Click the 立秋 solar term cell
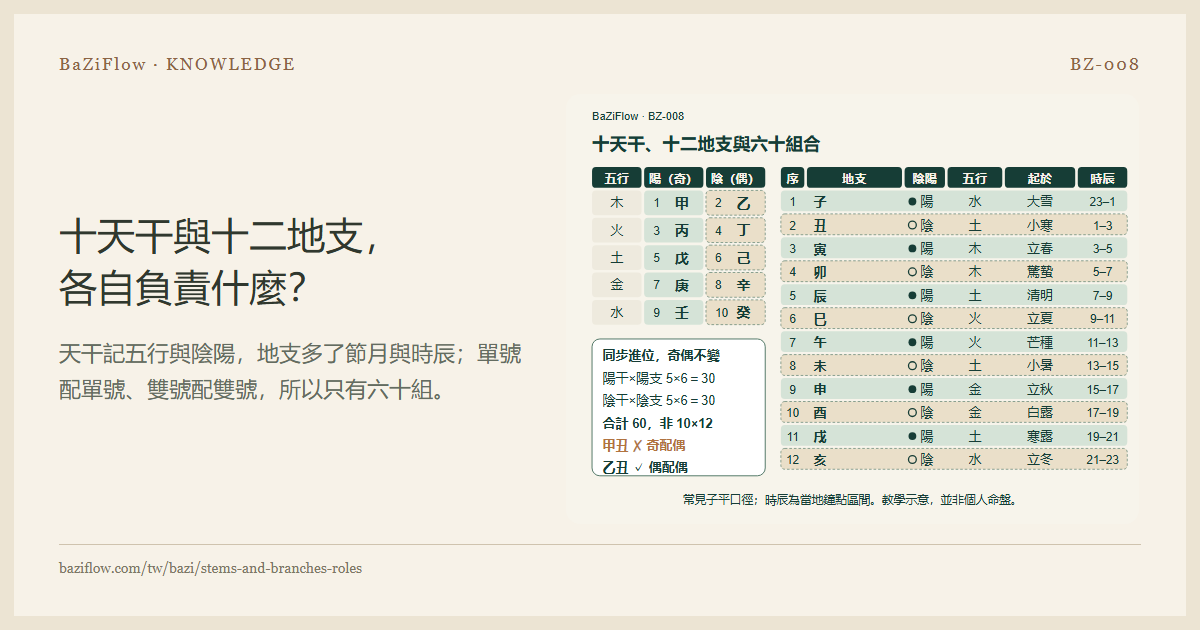Image resolution: width=1200 pixels, height=630 pixels. tap(1040, 389)
